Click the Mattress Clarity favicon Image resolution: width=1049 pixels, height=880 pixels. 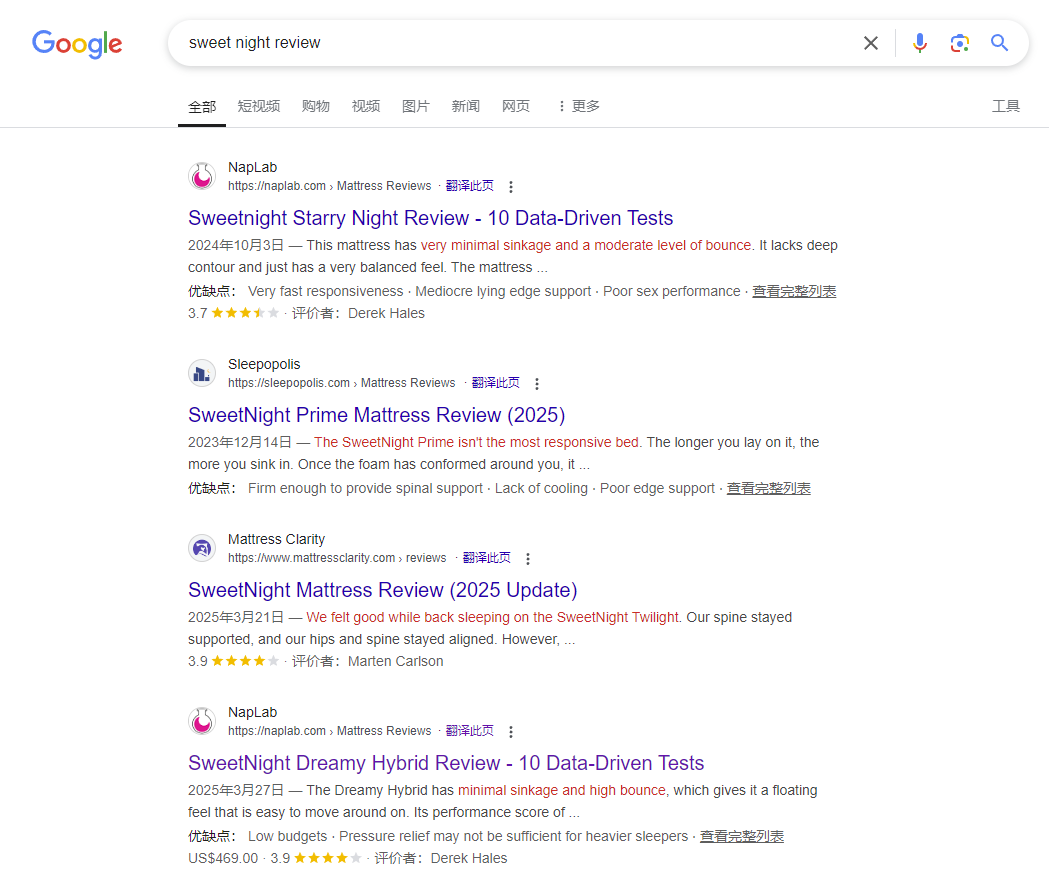202,549
